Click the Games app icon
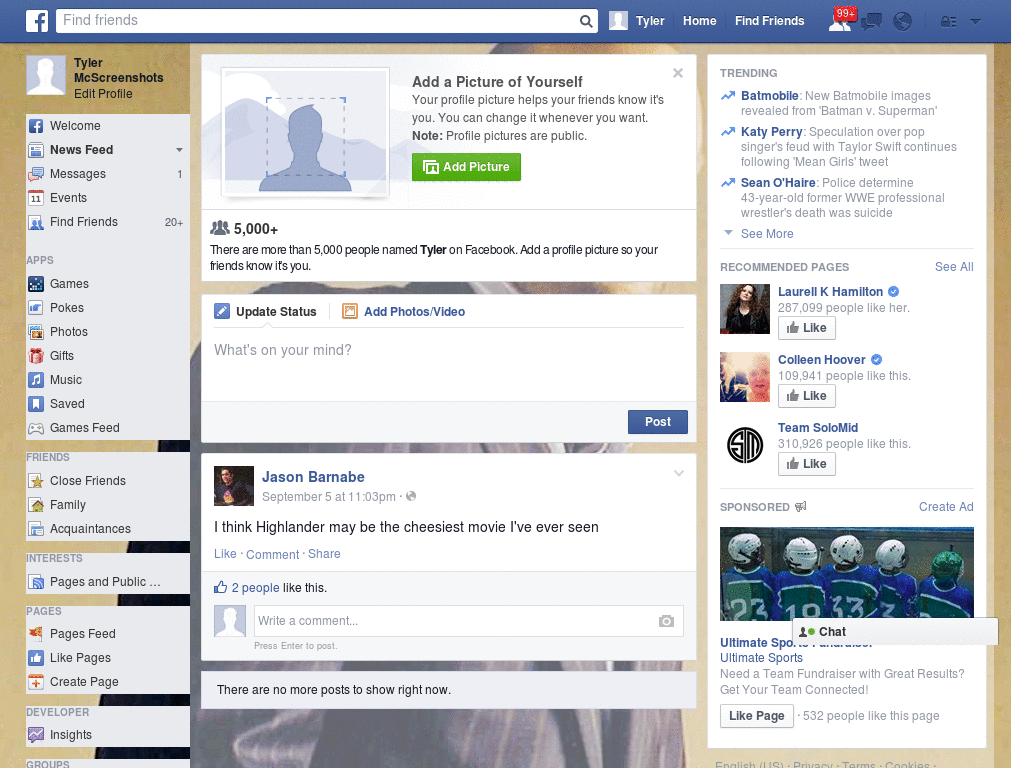Image resolution: width=1024 pixels, height=768 pixels. click(36, 284)
